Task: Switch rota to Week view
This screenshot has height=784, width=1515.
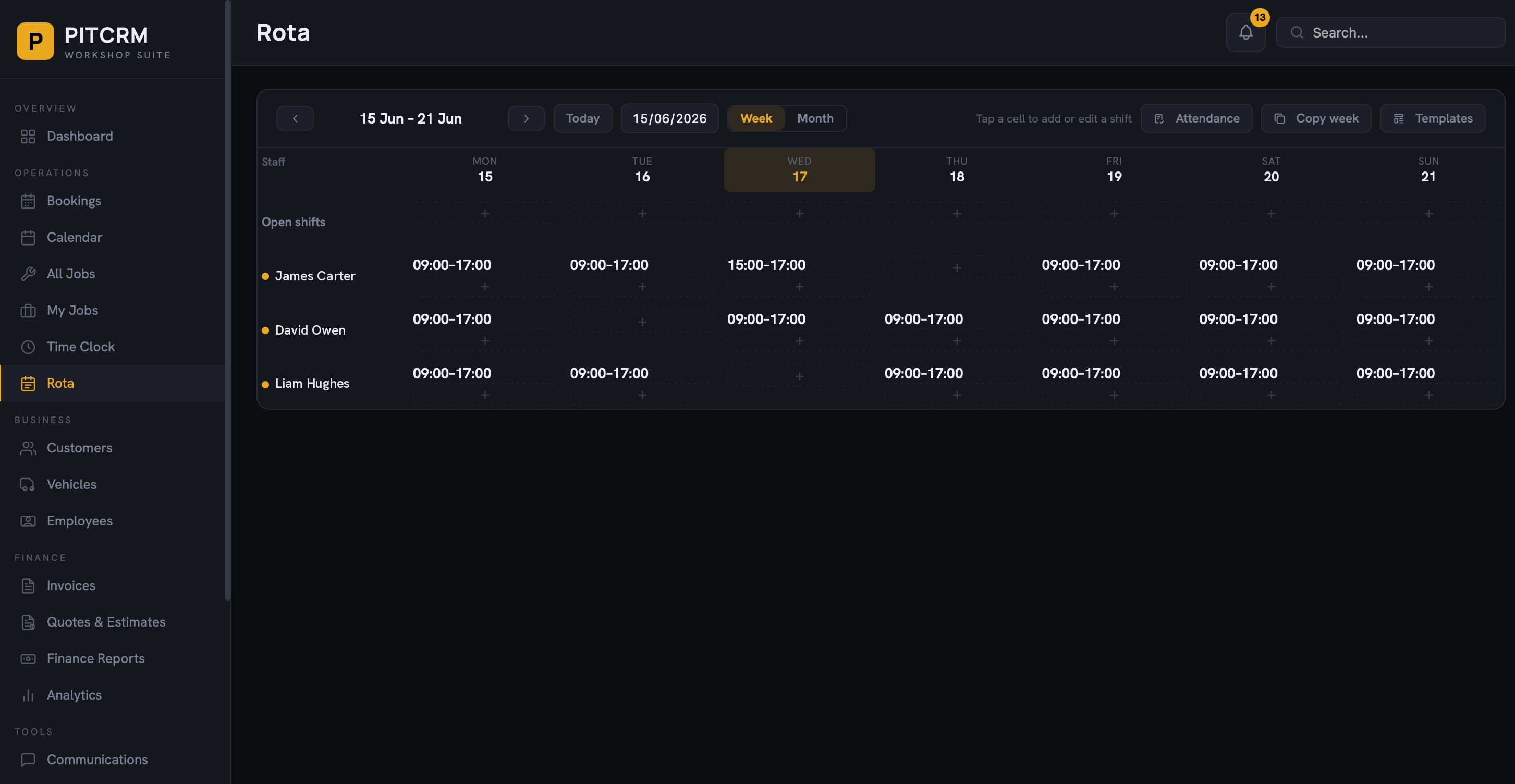Action: 756,118
